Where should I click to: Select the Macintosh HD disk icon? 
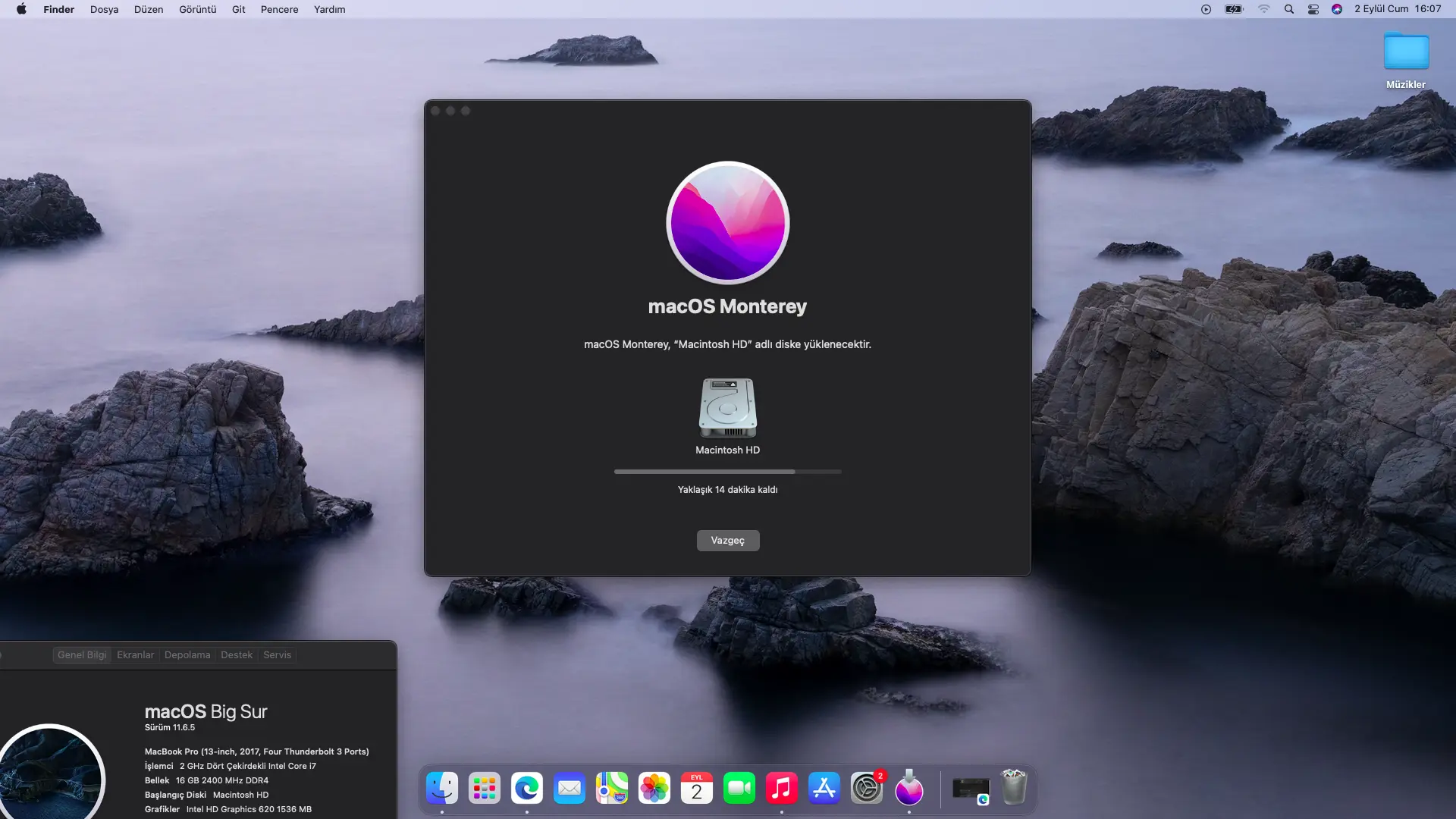[728, 408]
